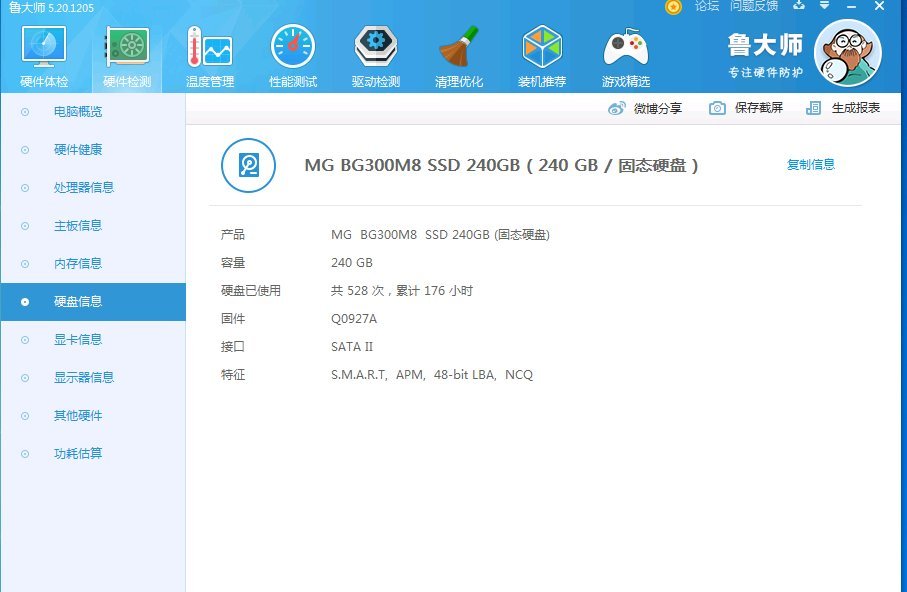Click features value S.M.A.R.T, APM, 48-bit LBA, NCQ
Image resolution: width=907 pixels, height=592 pixels.
coord(432,375)
